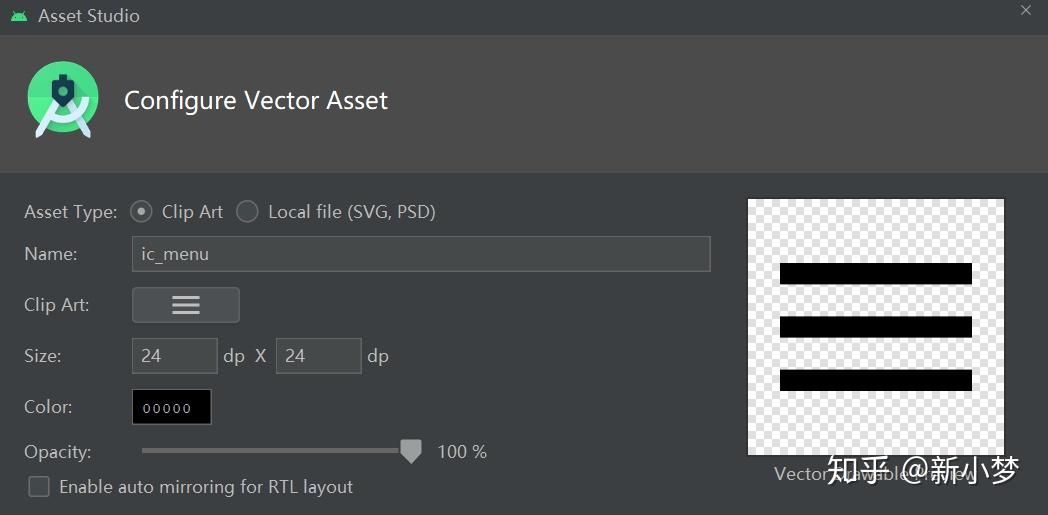This screenshot has width=1048, height=515.
Task: Click the Android icon in the title bar
Action: [19, 16]
